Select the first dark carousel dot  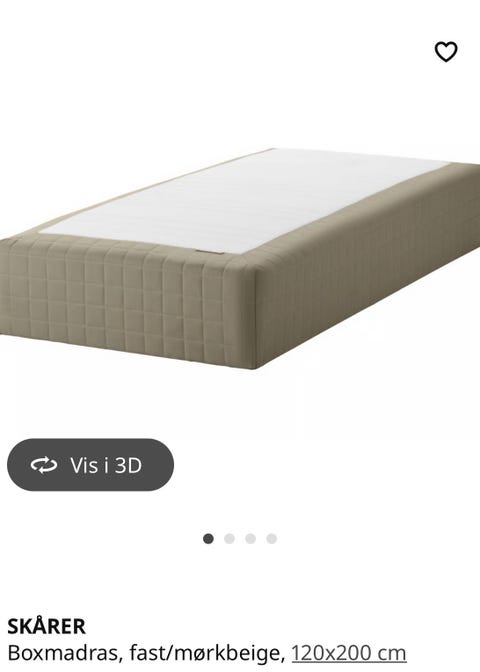(208, 538)
